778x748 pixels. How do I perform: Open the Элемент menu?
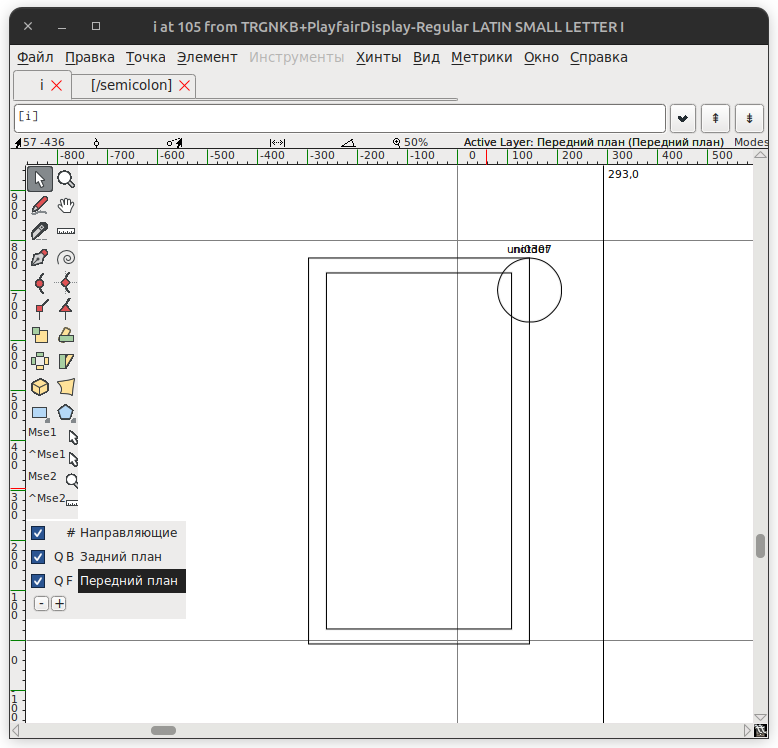point(207,57)
